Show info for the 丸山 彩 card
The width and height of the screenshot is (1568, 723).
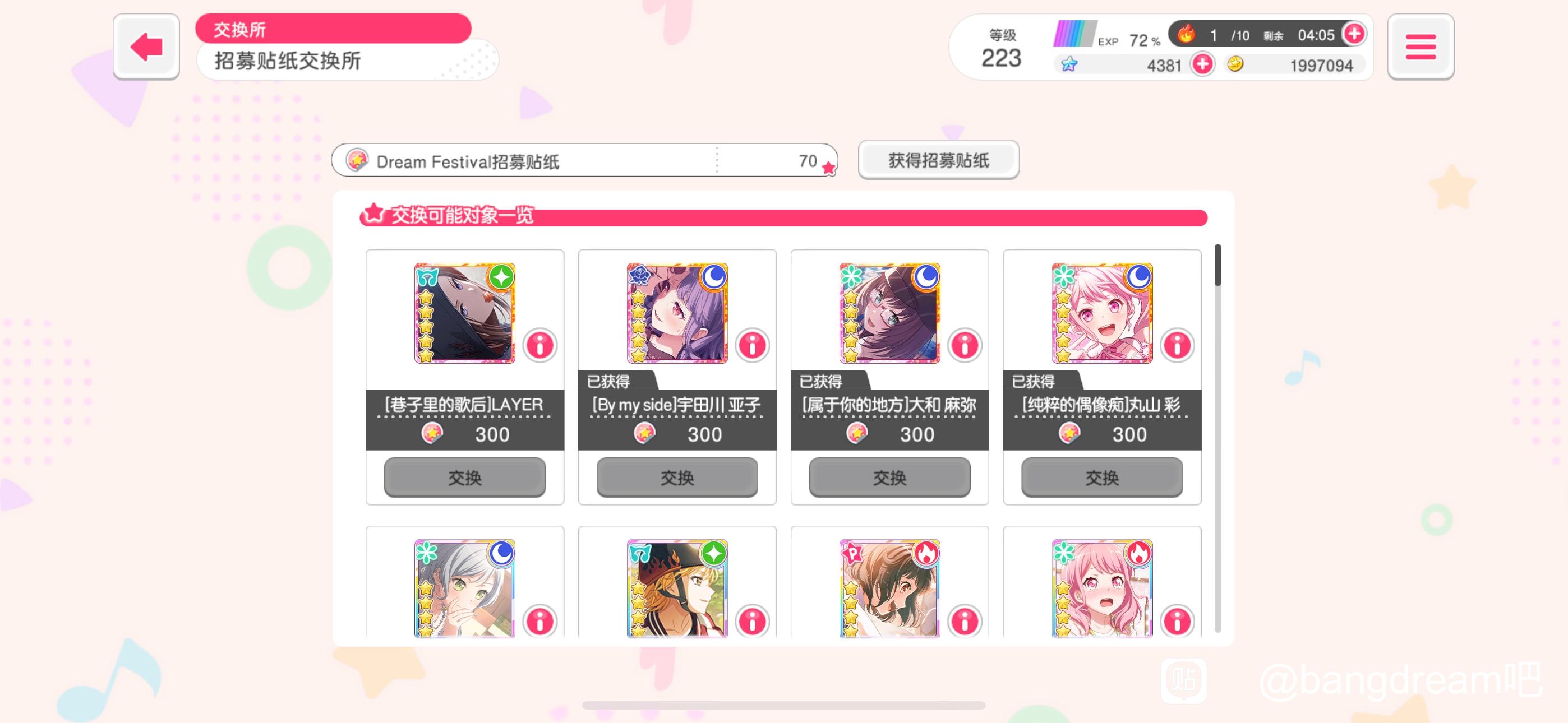[x=1177, y=345]
